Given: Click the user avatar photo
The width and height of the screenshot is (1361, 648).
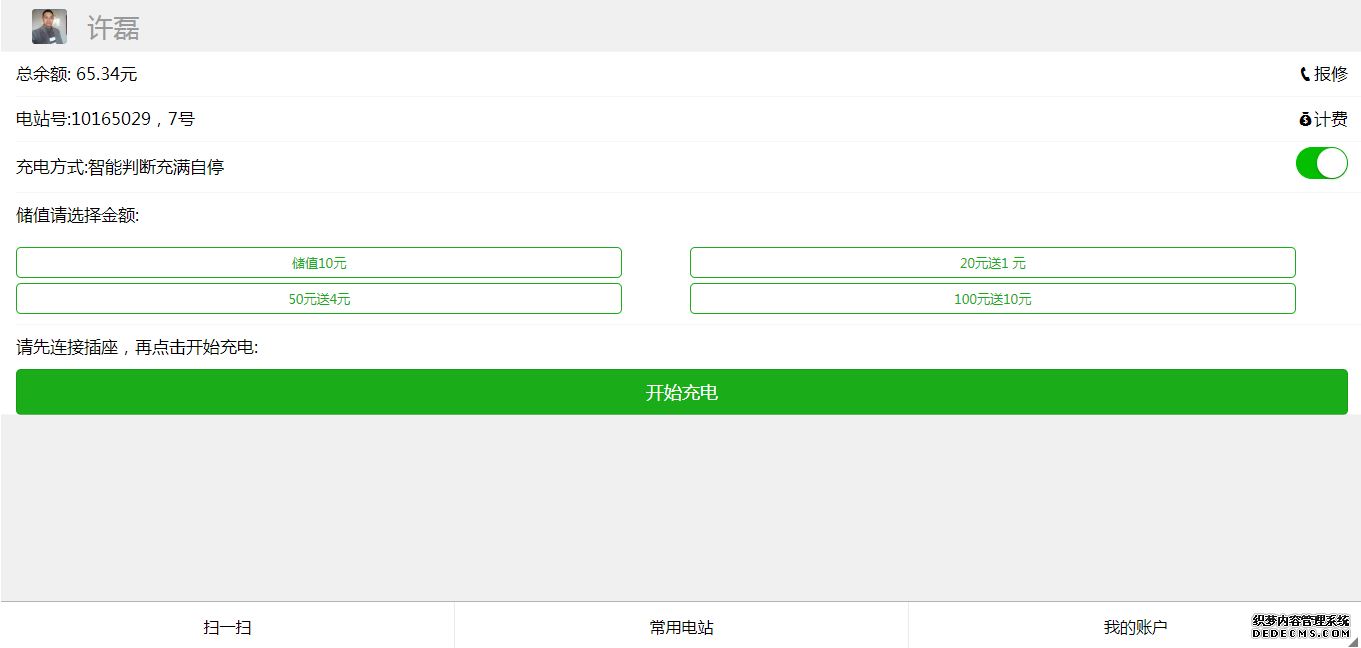Looking at the screenshot, I should pyautogui.click(x=49, y=27).
